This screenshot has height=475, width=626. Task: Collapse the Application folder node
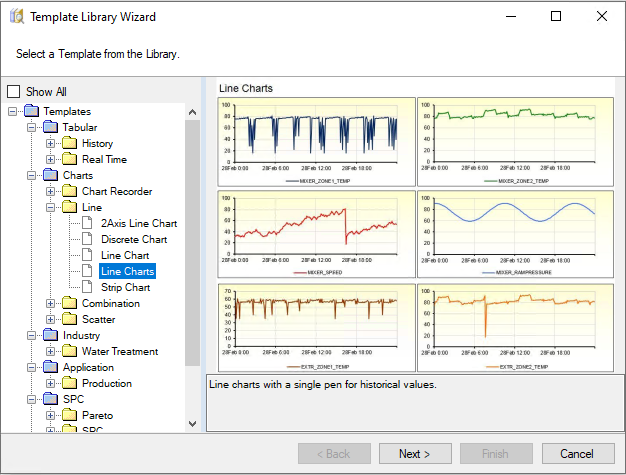click(x=32, y=367)
